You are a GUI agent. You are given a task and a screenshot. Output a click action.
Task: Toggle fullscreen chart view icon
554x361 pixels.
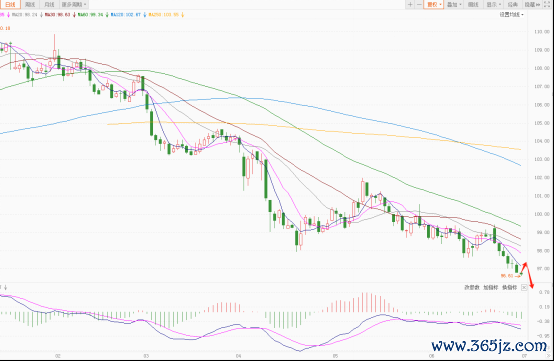point(547,5)
